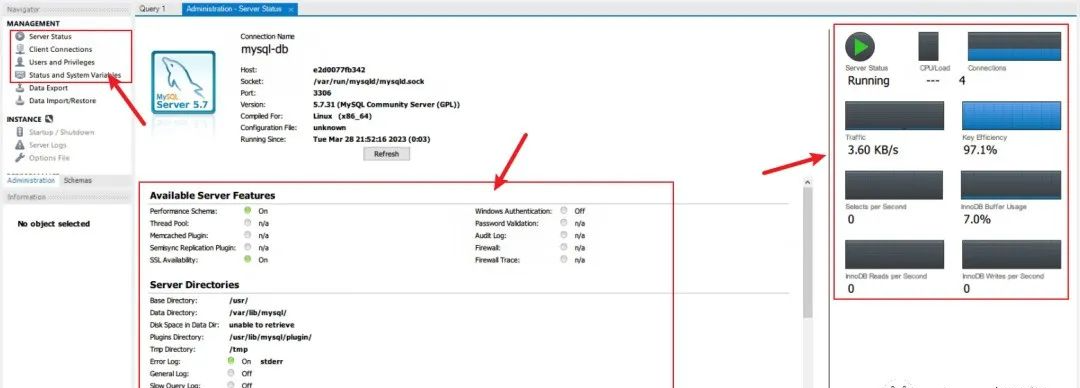This screenshot has height=388, width=1080.
Task: Click the Running Since timestamp
Action: (371, 139)
